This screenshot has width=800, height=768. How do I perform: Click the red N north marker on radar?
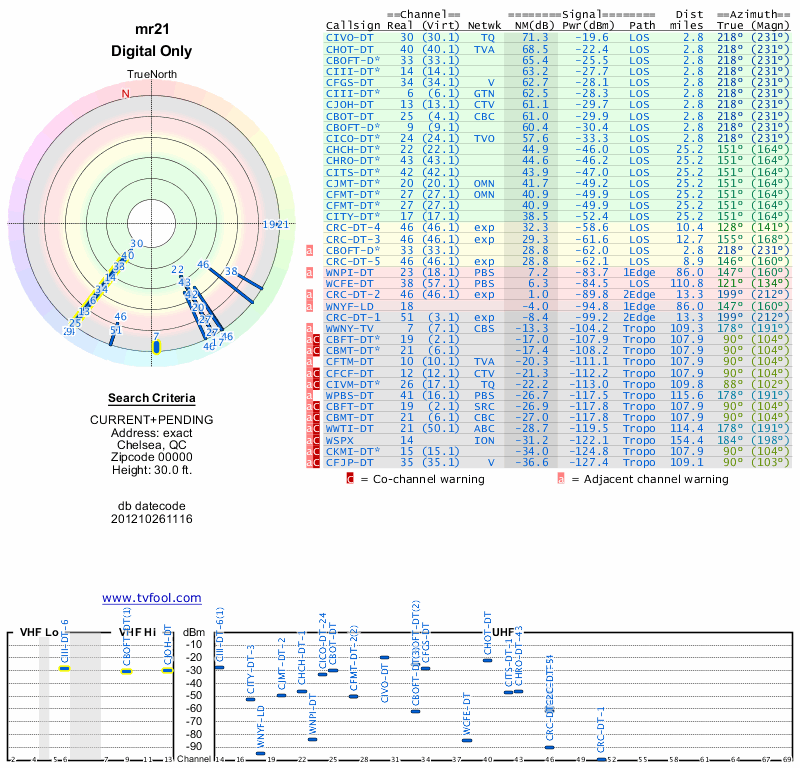click(126, 94)
